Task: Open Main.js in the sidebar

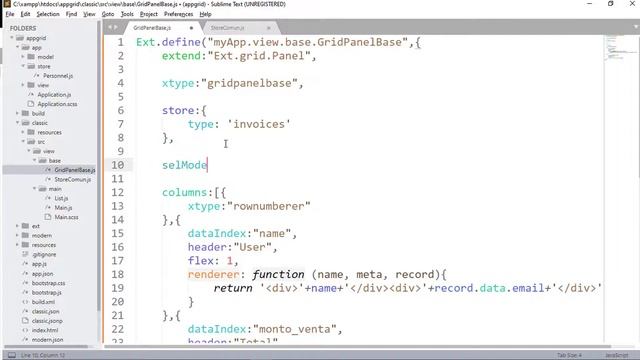Action: click(x=63, y=207)
